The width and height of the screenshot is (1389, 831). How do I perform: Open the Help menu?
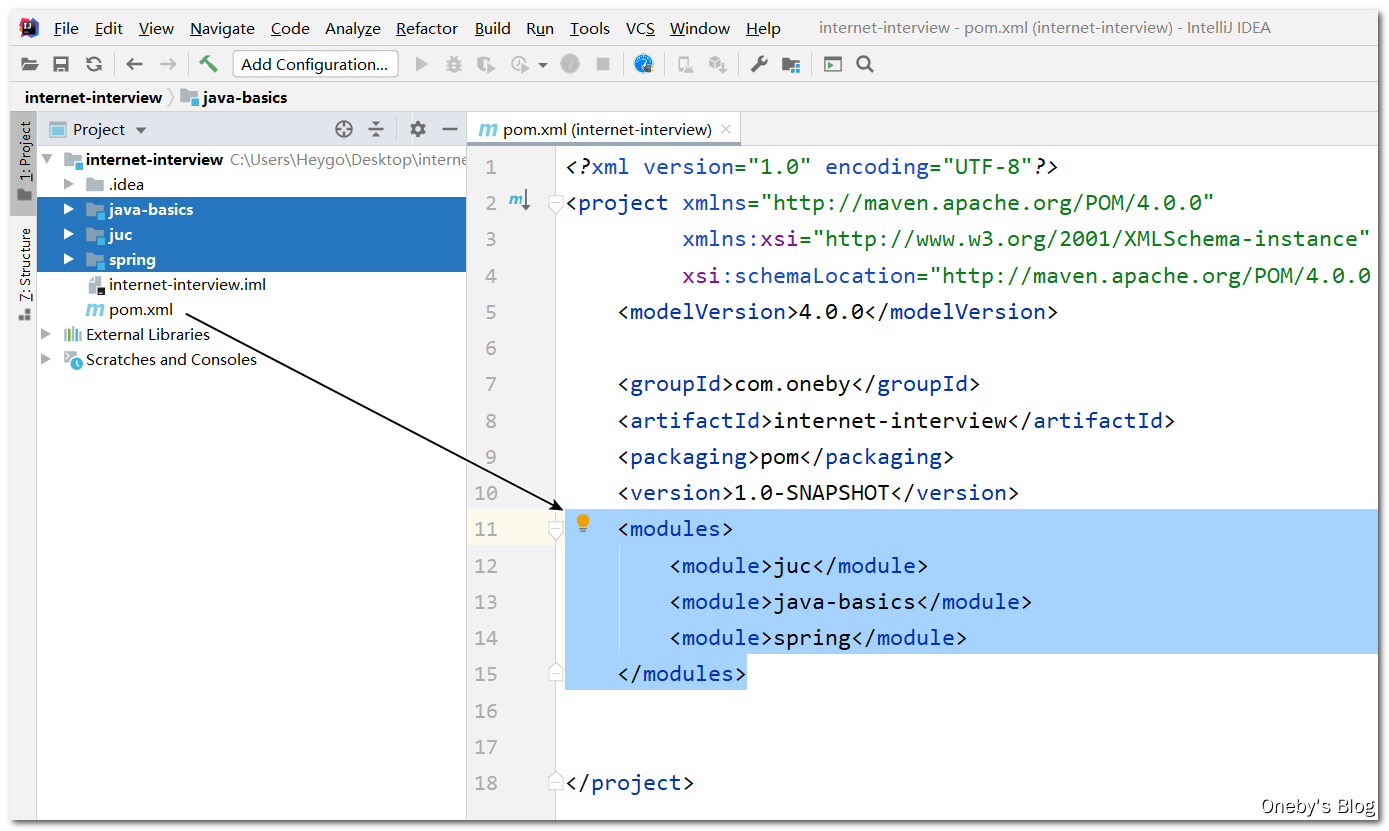(763, 28)
